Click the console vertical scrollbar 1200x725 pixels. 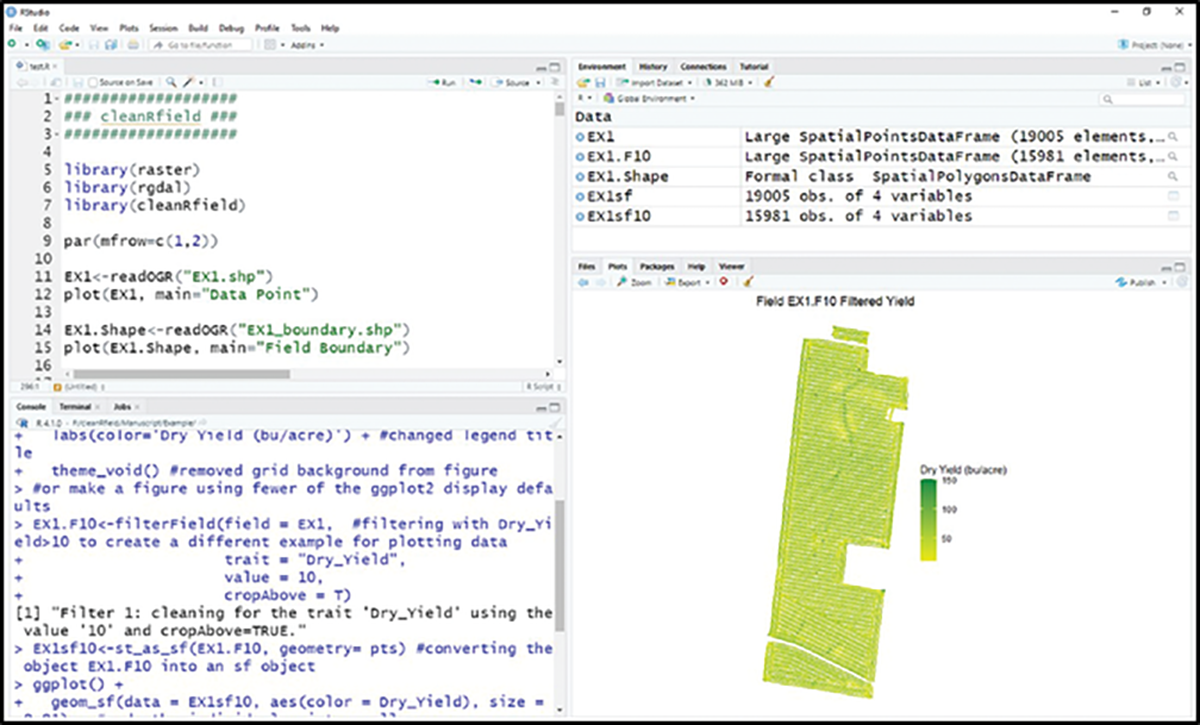point(559,566)
